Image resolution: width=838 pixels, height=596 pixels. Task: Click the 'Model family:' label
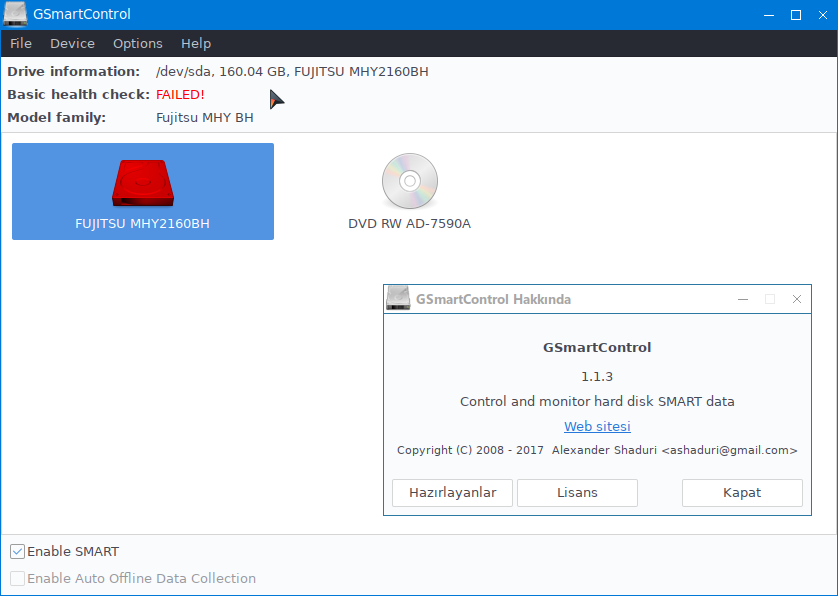[57, 118]
